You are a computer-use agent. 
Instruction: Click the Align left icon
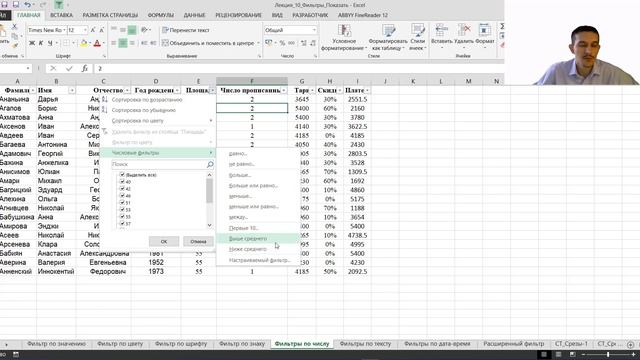[114, 43]
